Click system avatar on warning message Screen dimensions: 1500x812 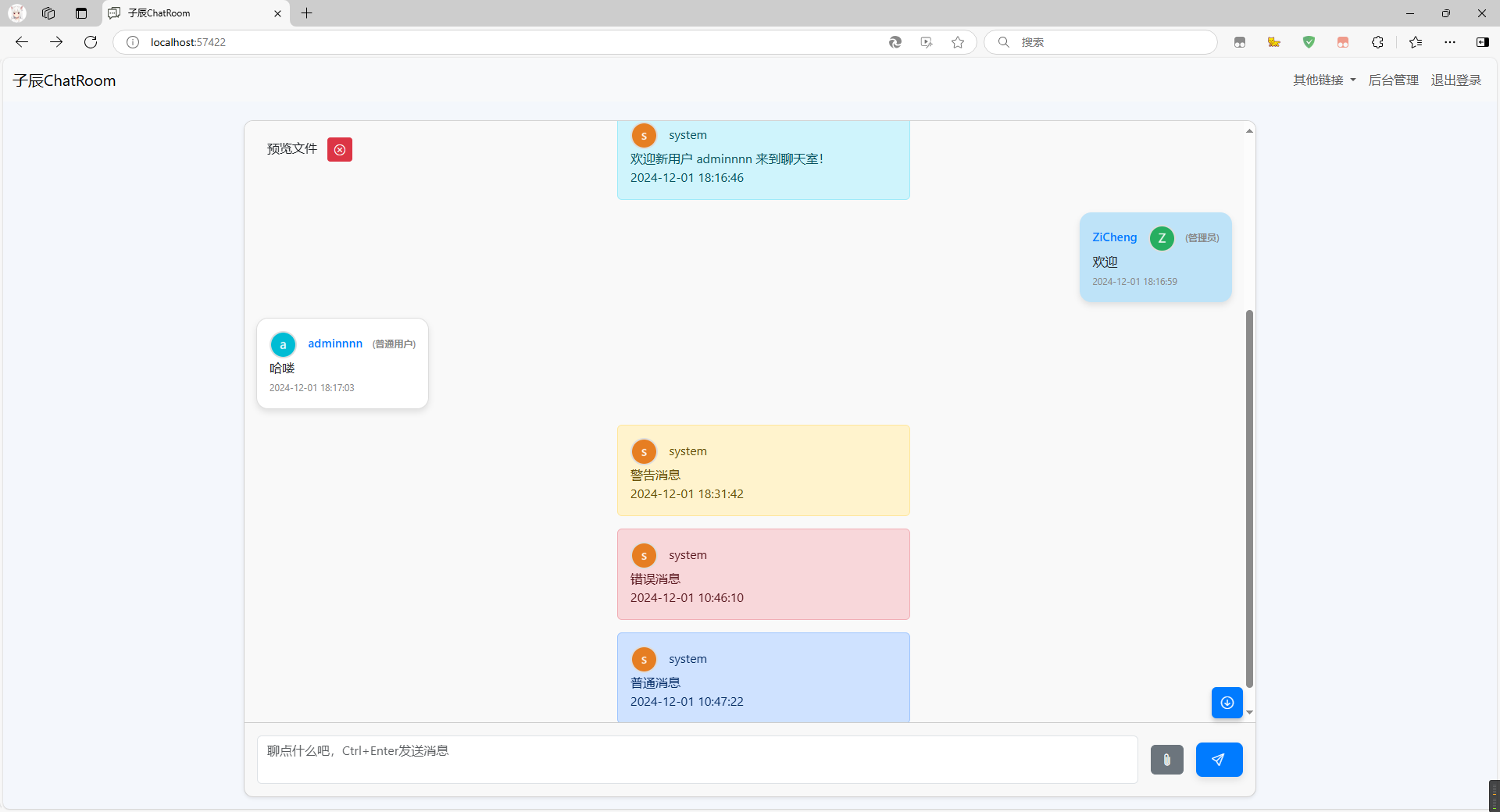(x=644, y=452)
